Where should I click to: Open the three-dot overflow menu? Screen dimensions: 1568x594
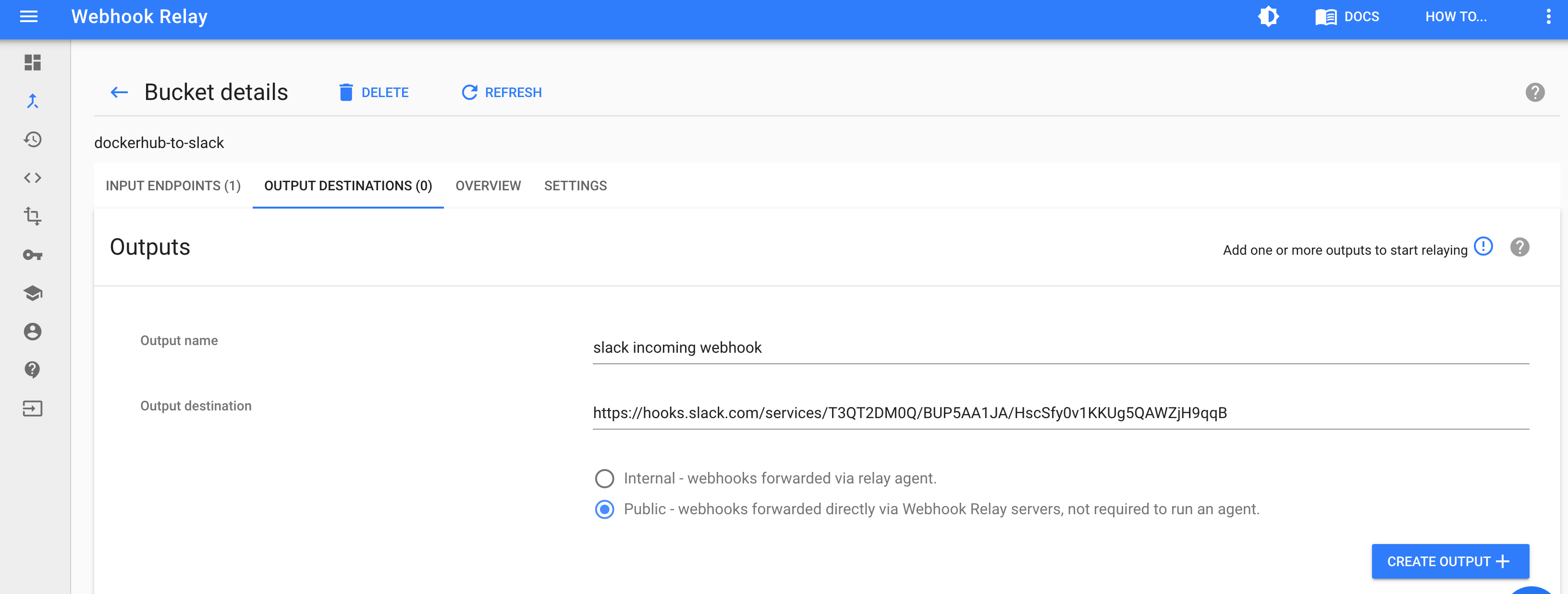point(1548,16)
